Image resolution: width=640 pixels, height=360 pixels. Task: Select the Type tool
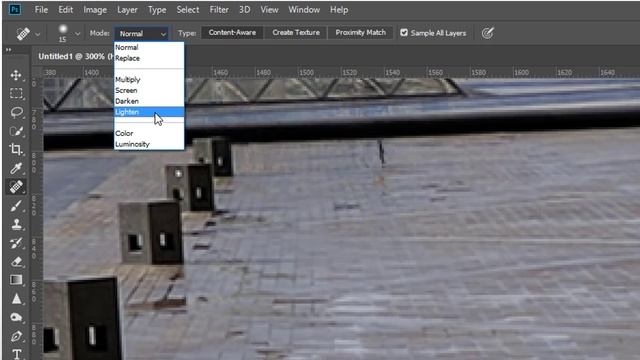[17, 354]
